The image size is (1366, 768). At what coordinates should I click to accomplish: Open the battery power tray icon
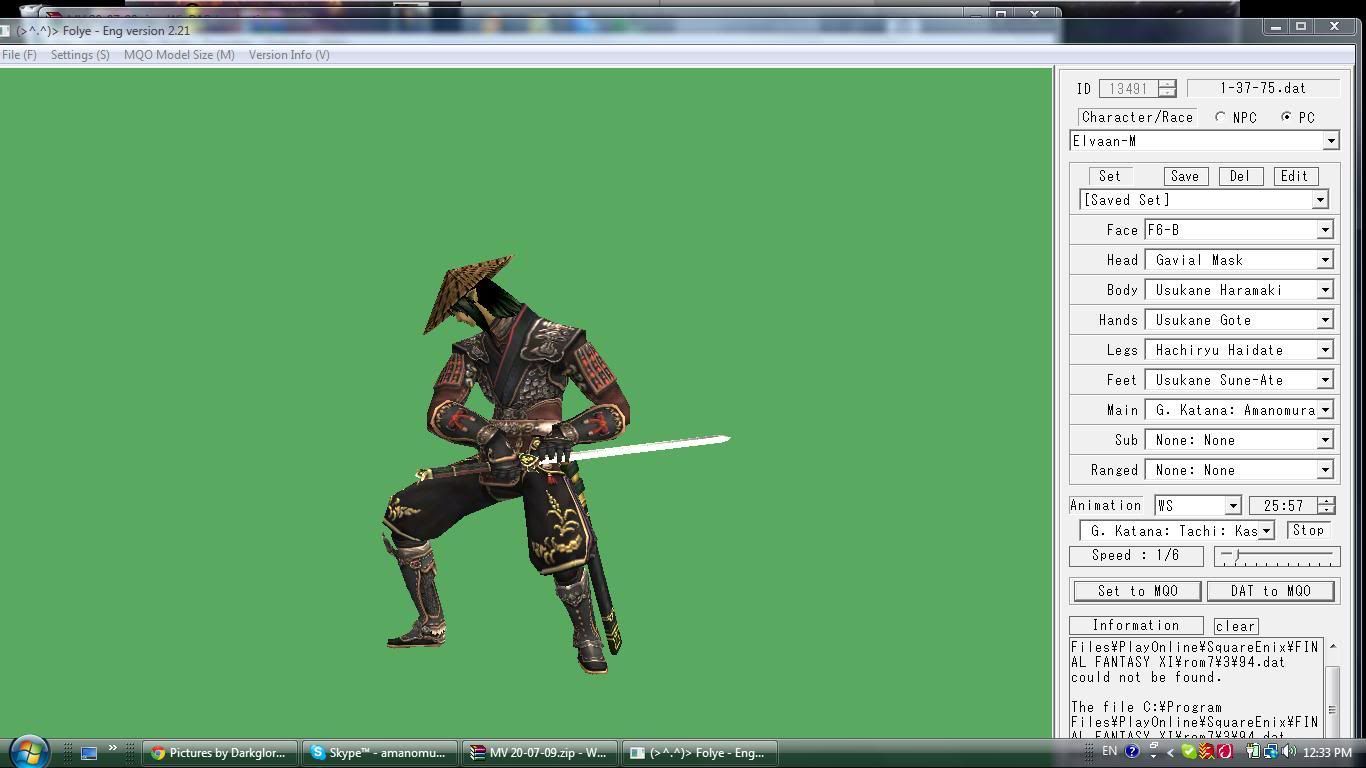[1254, 752]
